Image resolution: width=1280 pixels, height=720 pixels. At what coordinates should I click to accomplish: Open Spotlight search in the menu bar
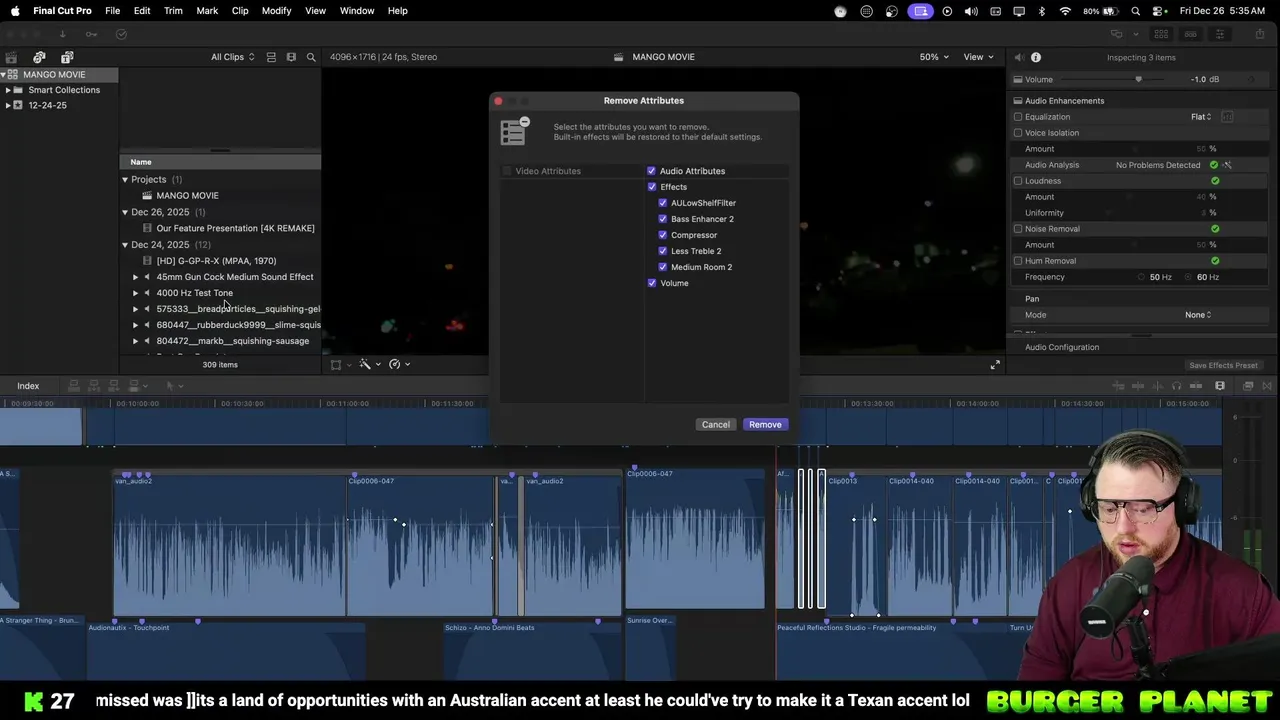(x=1135, y=11)
